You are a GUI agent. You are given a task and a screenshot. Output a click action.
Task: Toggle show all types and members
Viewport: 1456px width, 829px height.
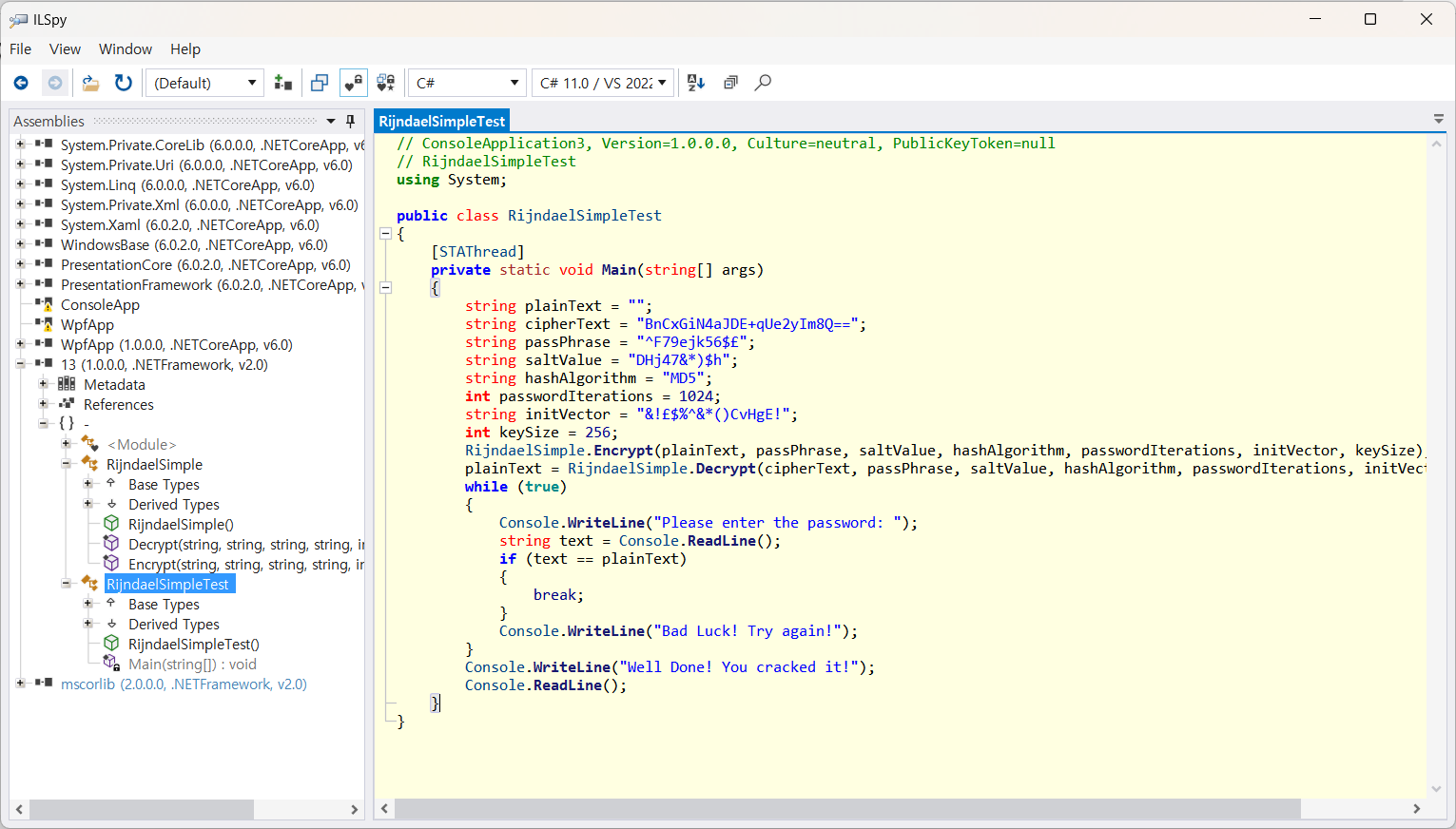coord(385,83)
